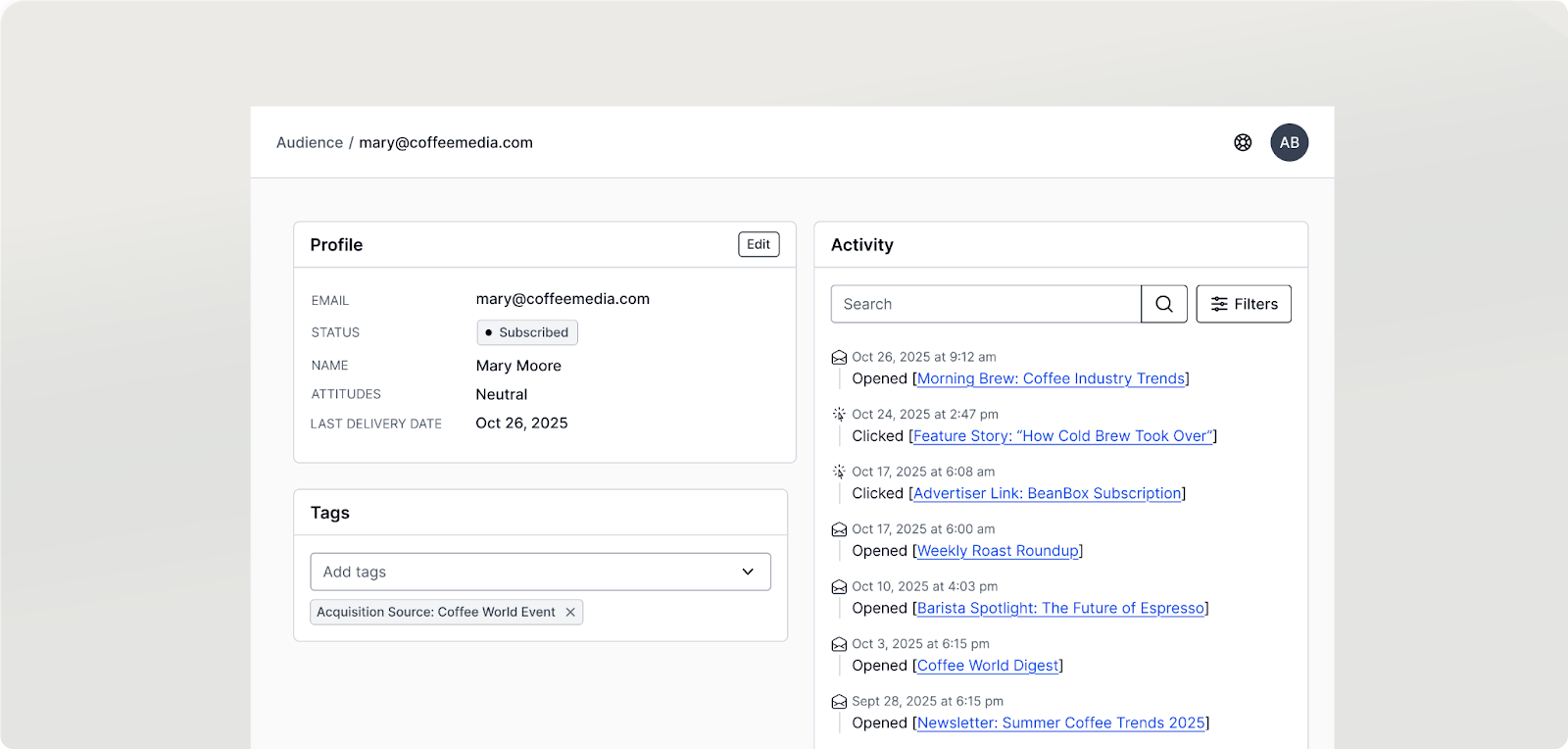Viewport: 1568px width, 749px height.
Task: Expand the Add tags dropdown chevron
Action: pyautogui.click(x=748, y=572)
